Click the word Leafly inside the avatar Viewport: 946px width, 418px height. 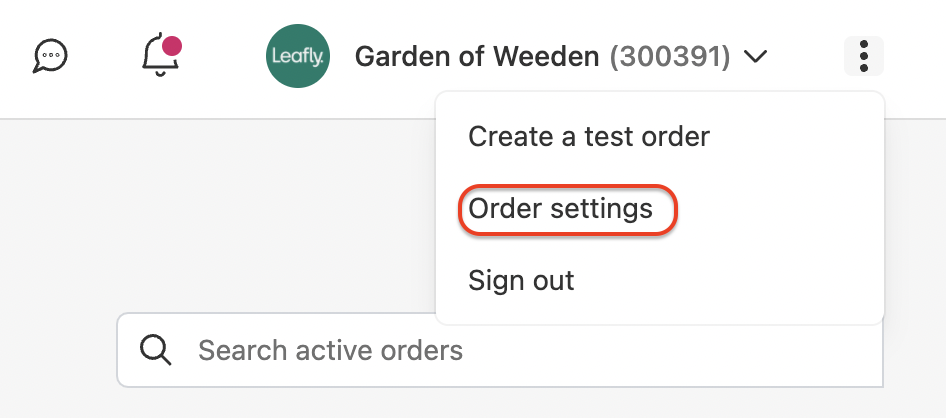297,57
